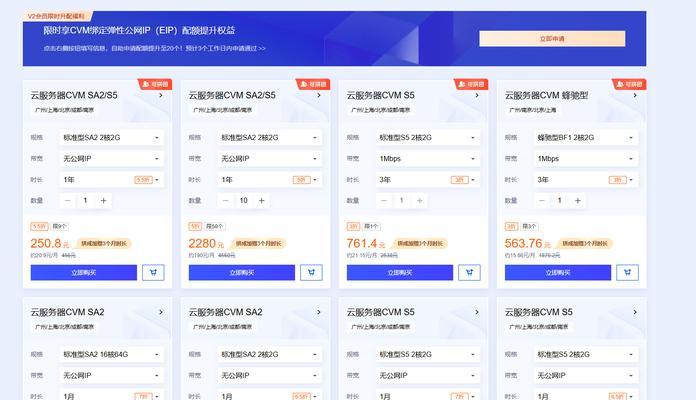Decrease quantity on the 蜂驰型 card

(x=542, y=201)
